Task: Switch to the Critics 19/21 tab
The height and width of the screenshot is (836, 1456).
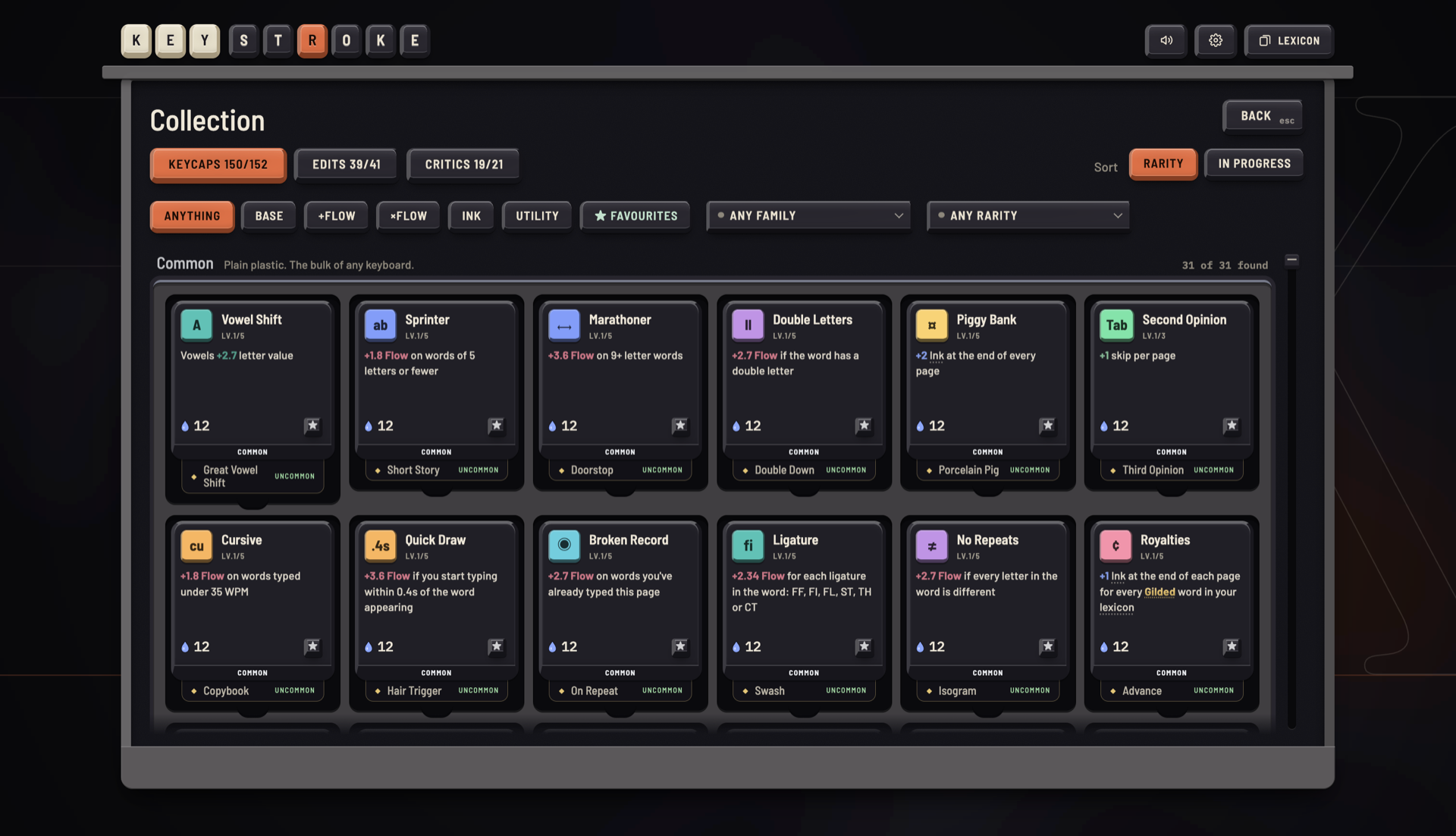Action: tap(463, 165)
